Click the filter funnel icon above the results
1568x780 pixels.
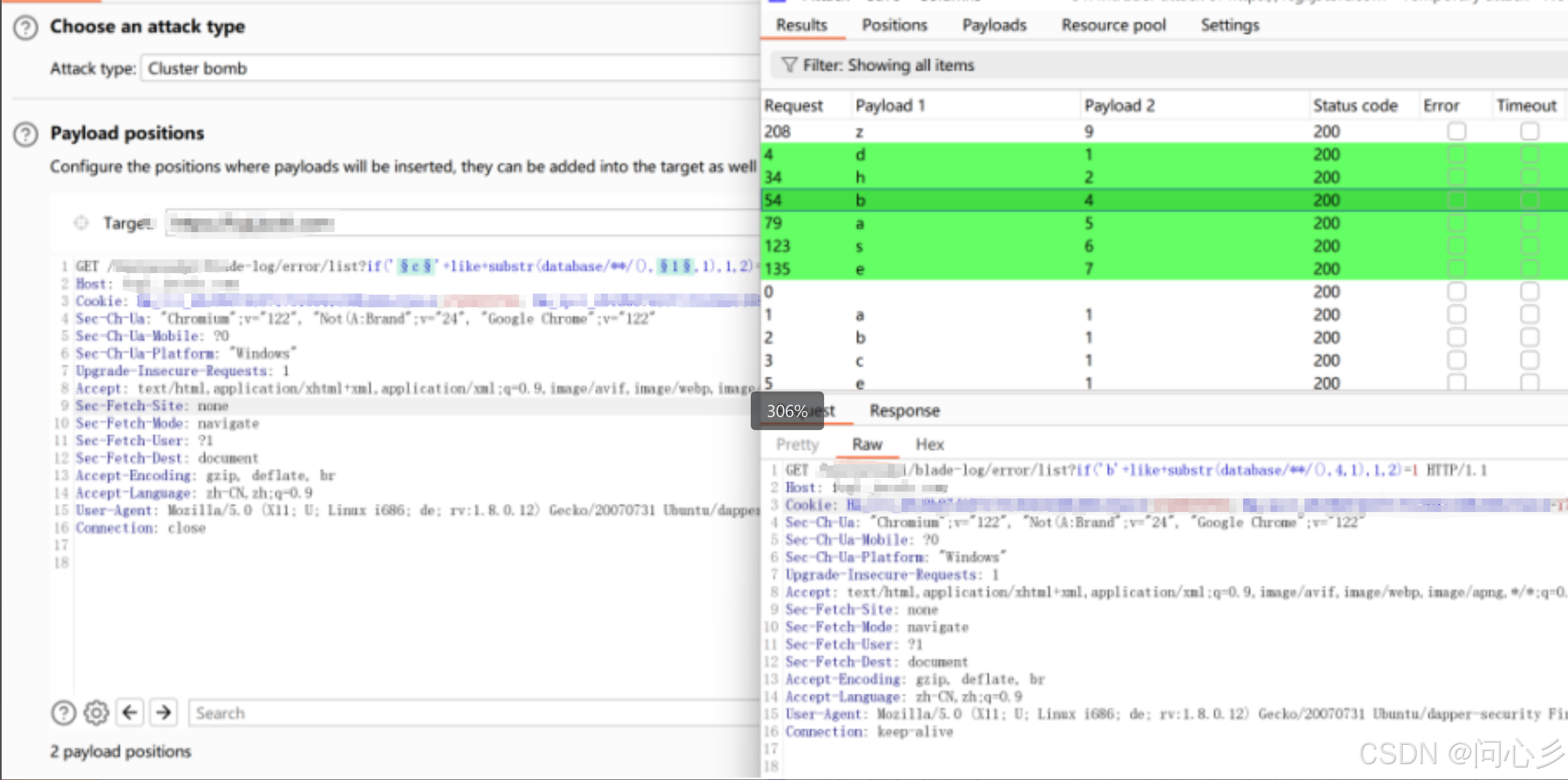pyautogui.click(x=789, y=64)
